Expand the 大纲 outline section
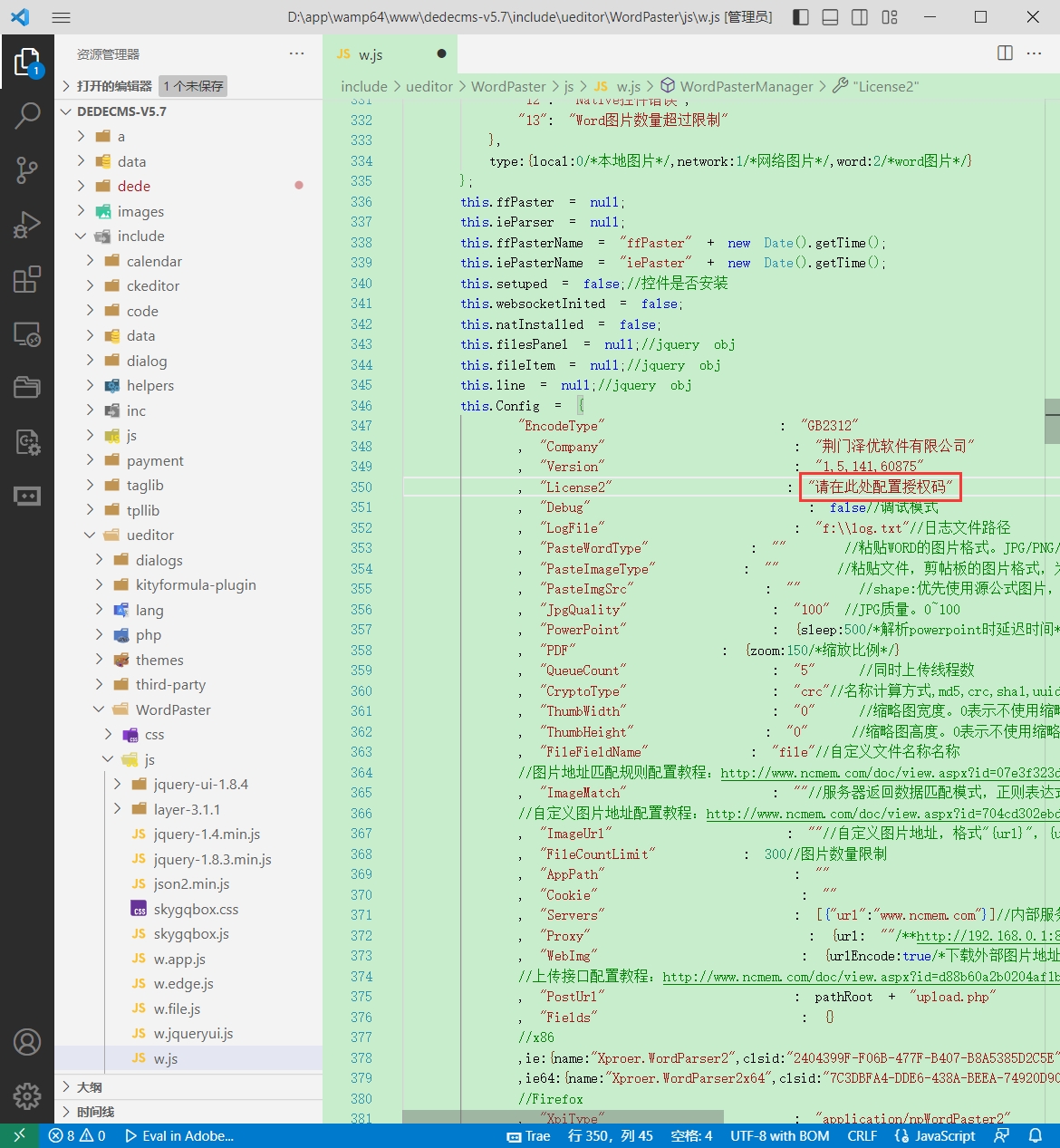 coord(90,1086)
